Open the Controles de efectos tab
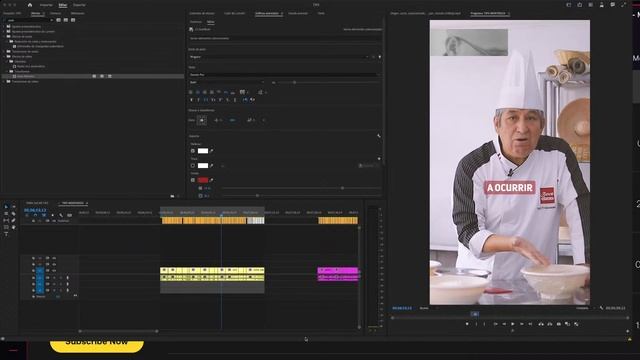640x360 pixels. 202,13
